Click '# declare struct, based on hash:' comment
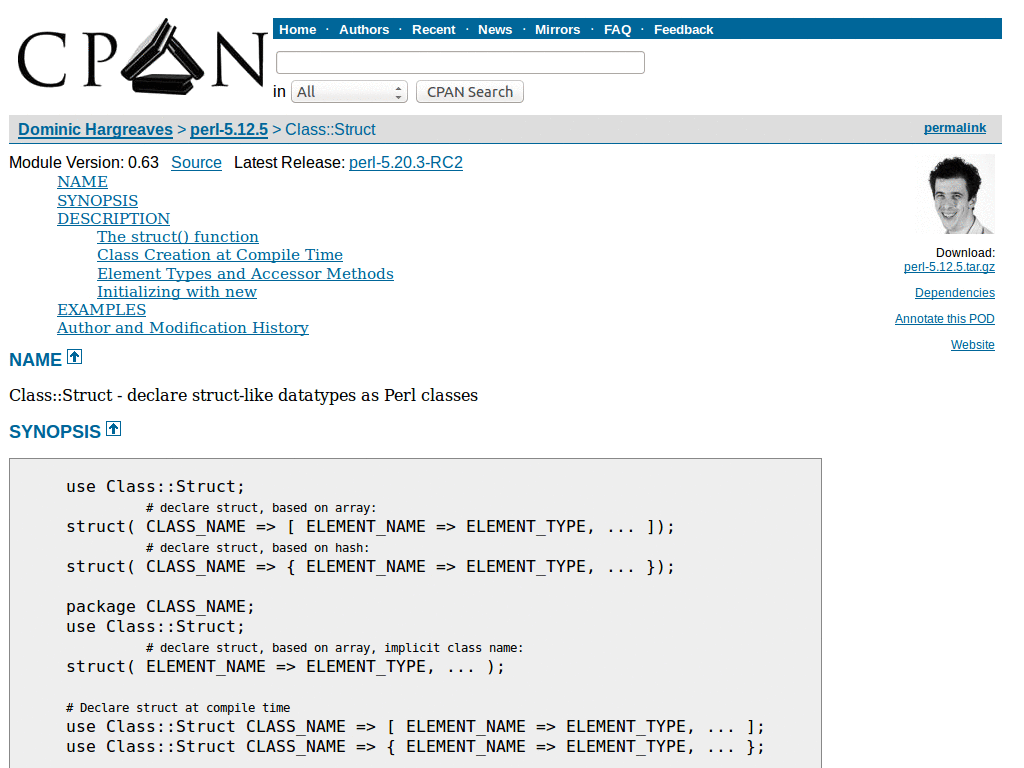The height and width of the screenshot is (768, 1024). [x=257, y=547]
